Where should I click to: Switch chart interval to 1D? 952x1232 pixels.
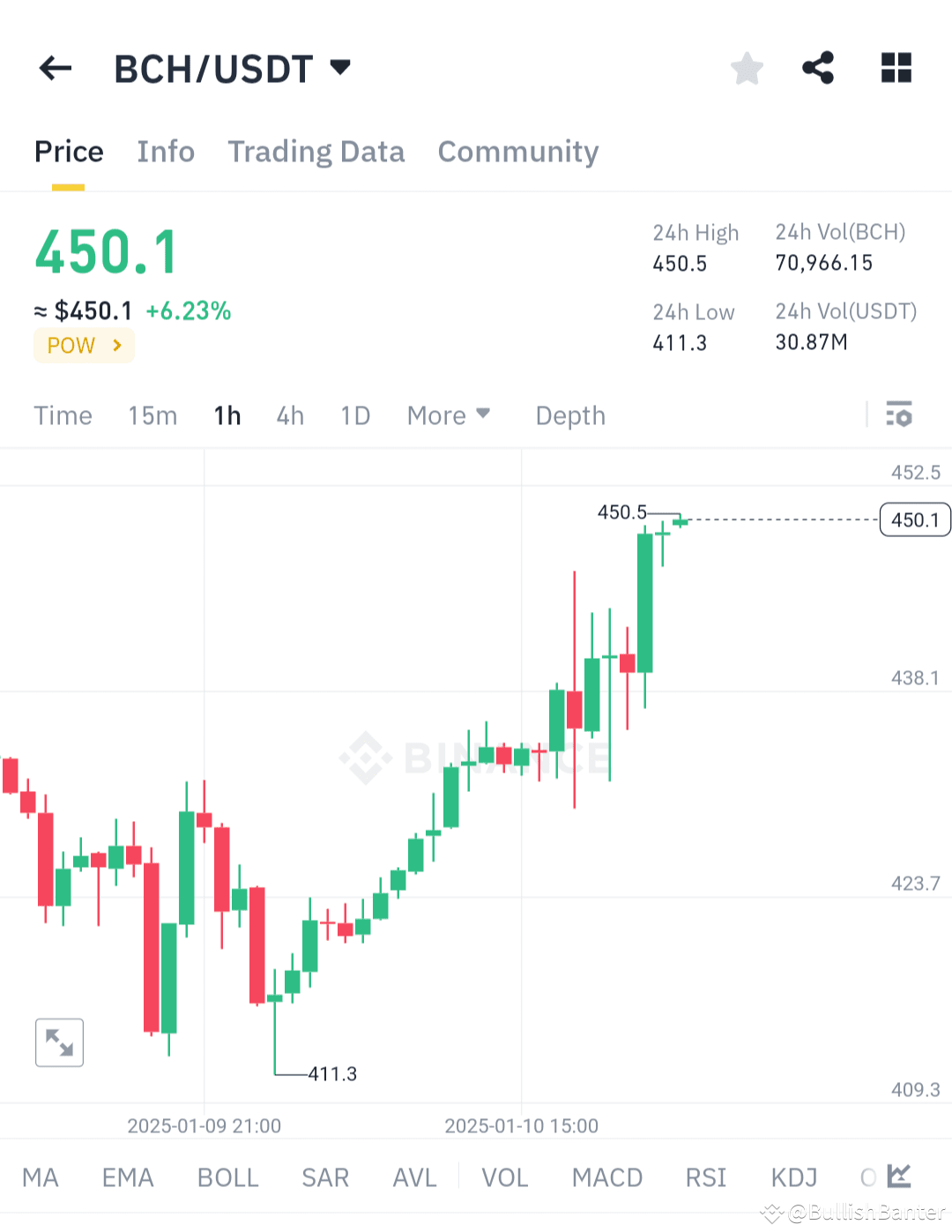pyautogui.click(x=354, y=414)
